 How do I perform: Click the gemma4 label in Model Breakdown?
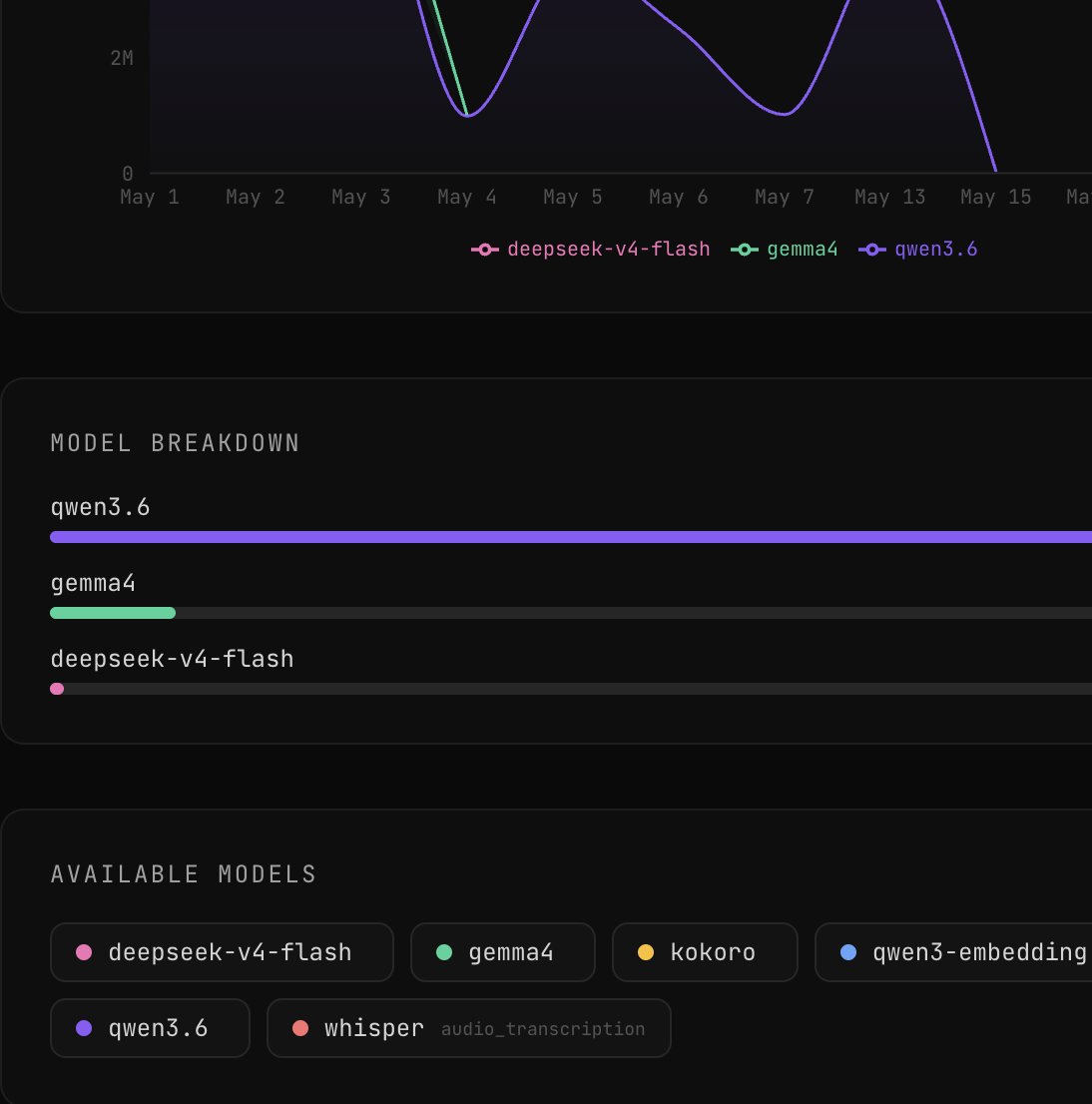tap(93, 583)
